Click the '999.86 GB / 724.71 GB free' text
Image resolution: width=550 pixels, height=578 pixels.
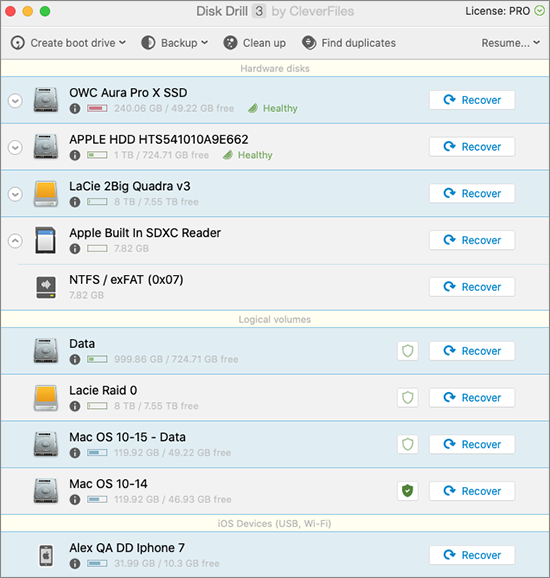(x=176, y=359)
